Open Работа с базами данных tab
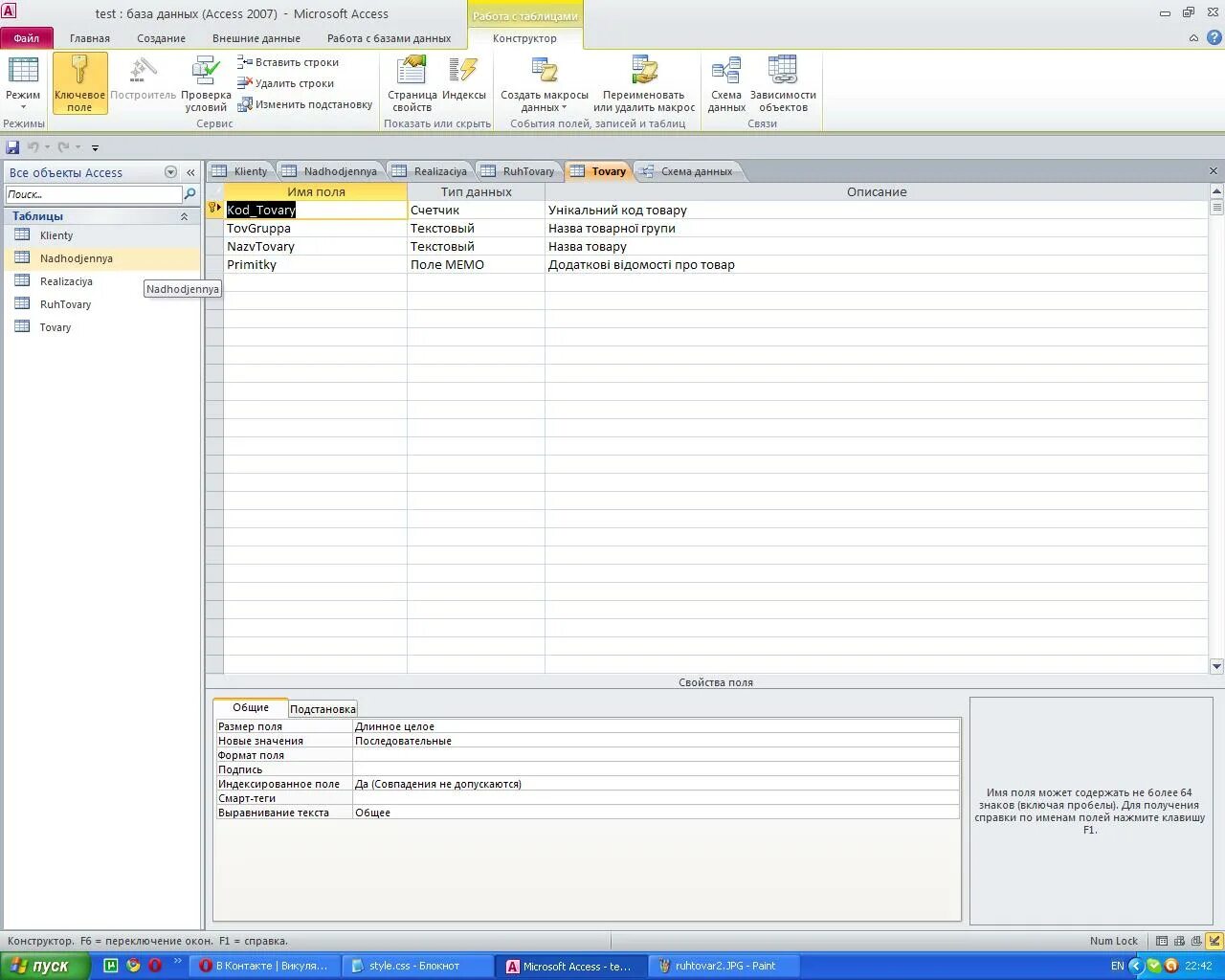The height and width of the screenshot is (980, 1225). (x=389, y=38)
